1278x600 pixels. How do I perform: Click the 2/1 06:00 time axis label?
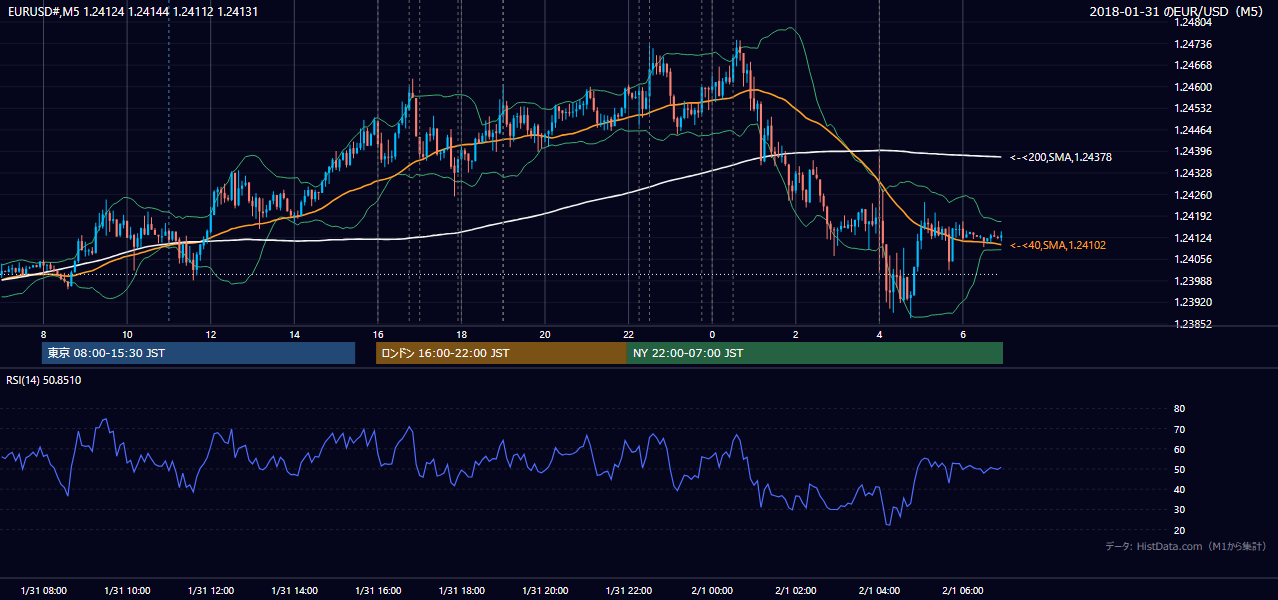[962, 591]
